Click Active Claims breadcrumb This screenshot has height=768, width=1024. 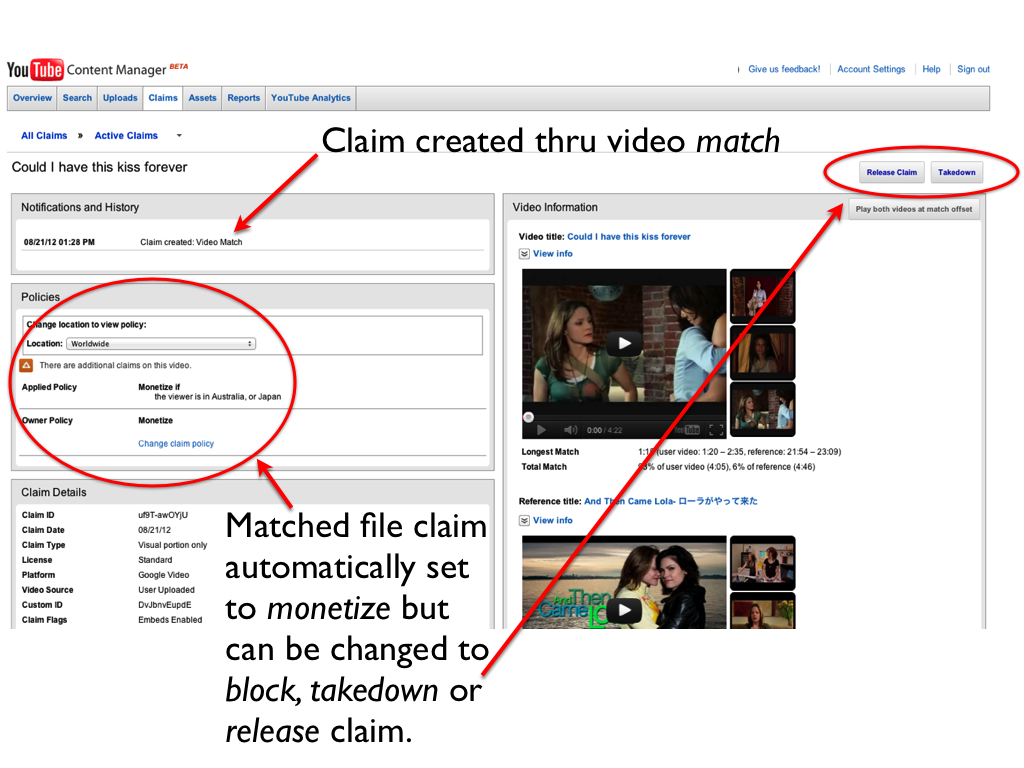(126, 136)
